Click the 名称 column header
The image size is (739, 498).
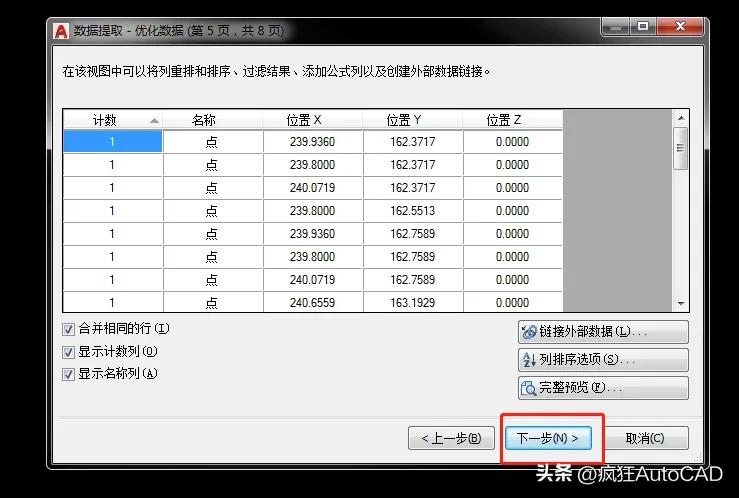tap(213, 120)
